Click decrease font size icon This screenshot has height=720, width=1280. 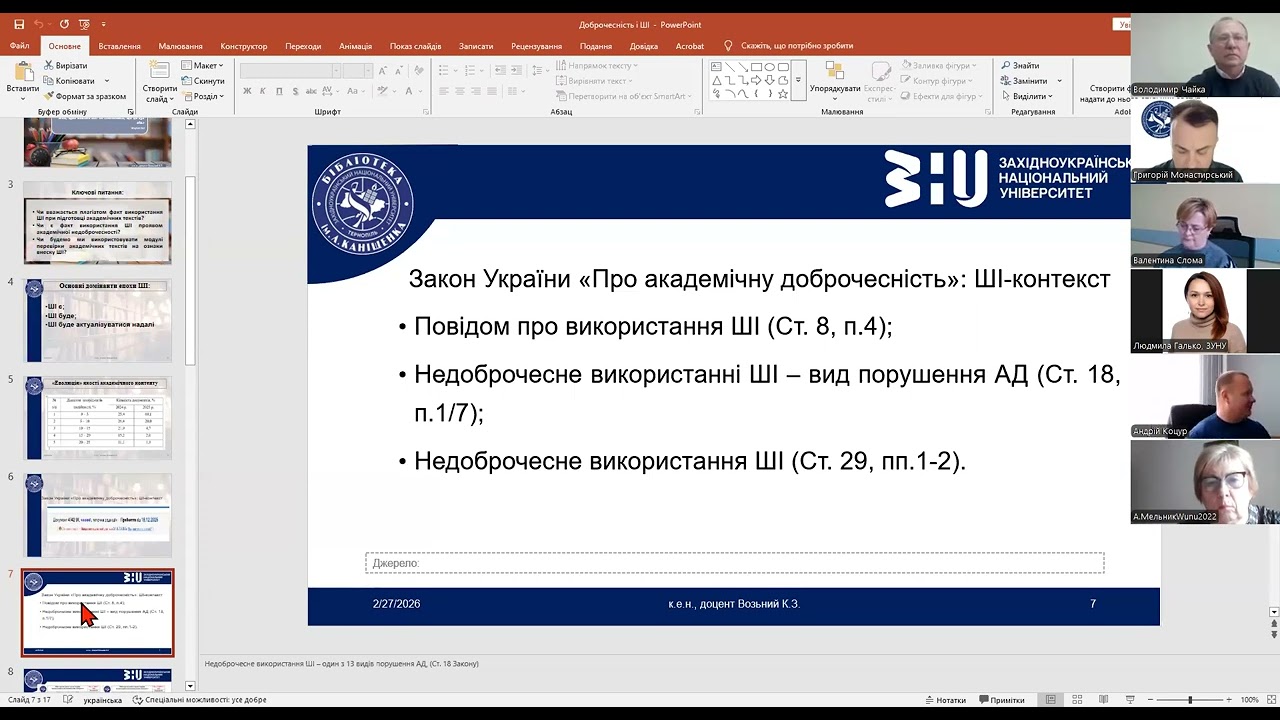401,71
